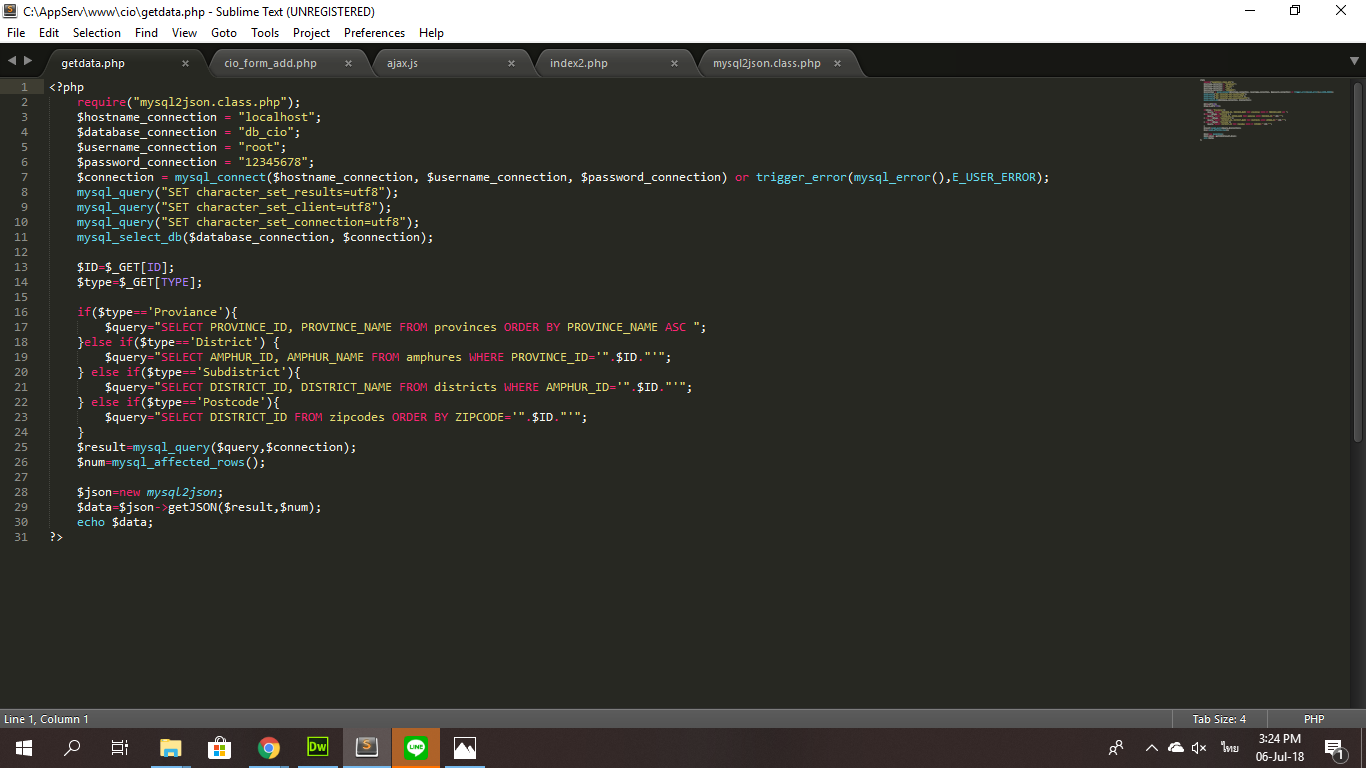Screen dimensions: 1366x768
Task: Close the index2.php tab
Action: [x=674, y=63]
